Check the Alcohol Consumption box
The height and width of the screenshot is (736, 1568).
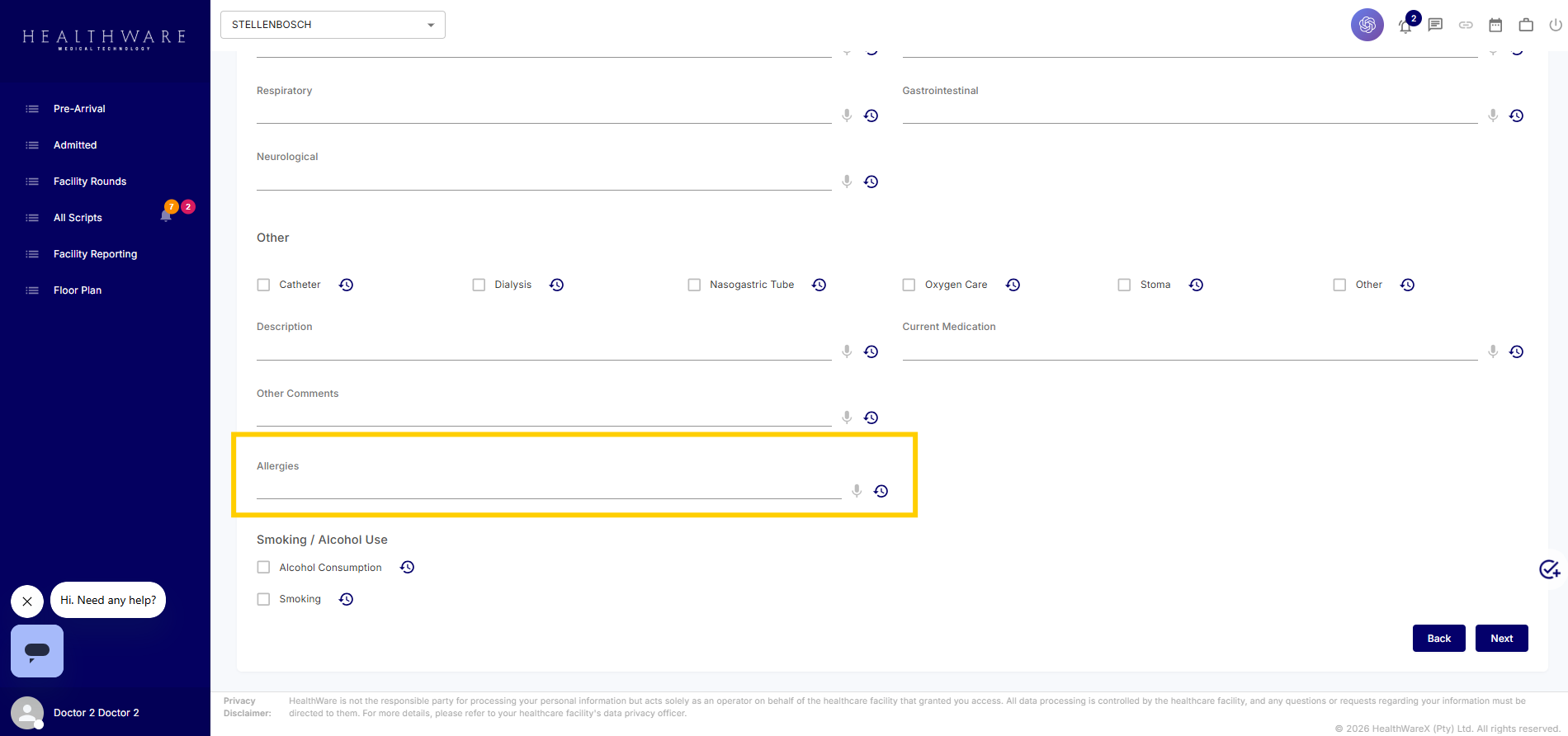point(263,567)
